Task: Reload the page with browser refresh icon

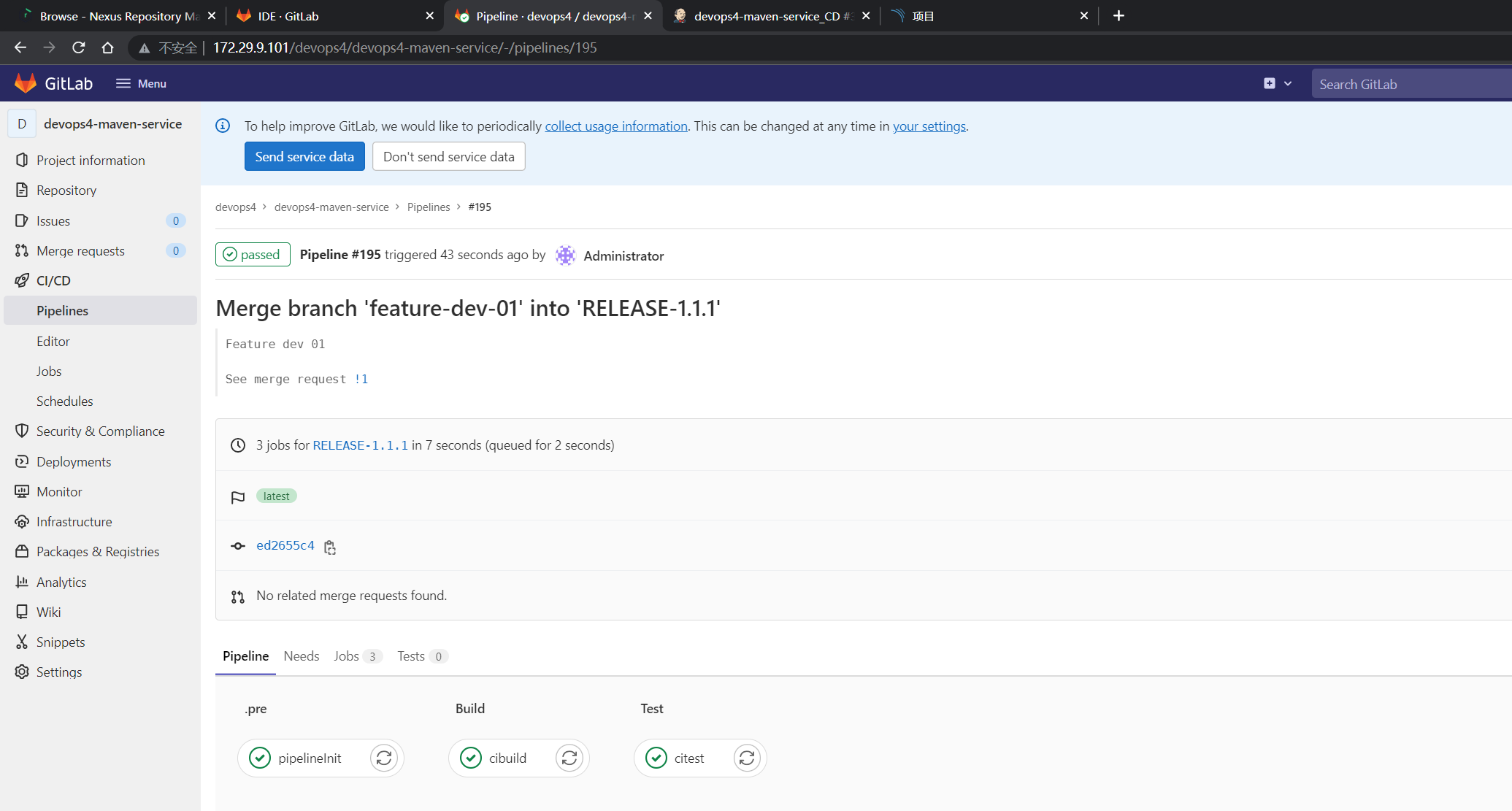Action: [79, 47]
